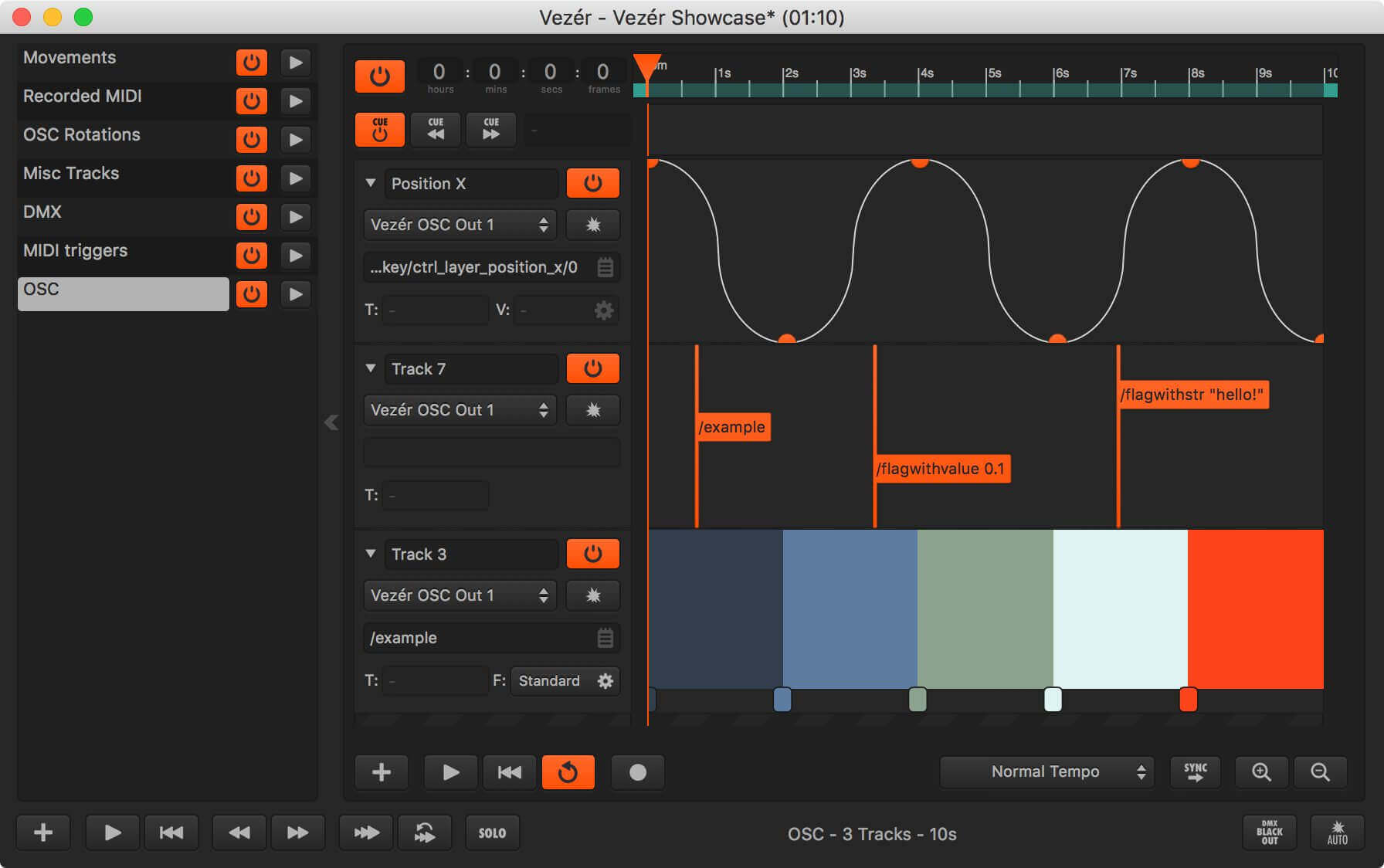
Task: Play the Misc Tracks composition
Action: click(296, 178)
